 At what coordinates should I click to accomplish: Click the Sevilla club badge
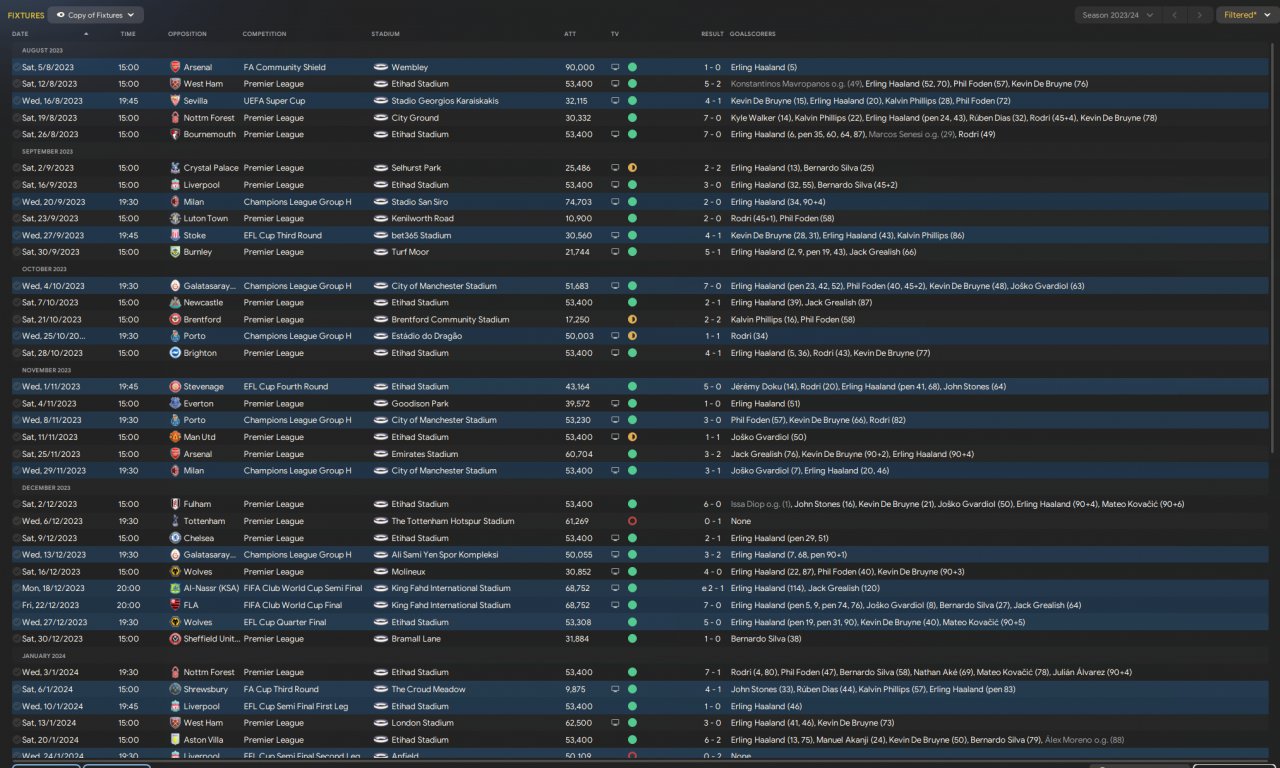175,101
